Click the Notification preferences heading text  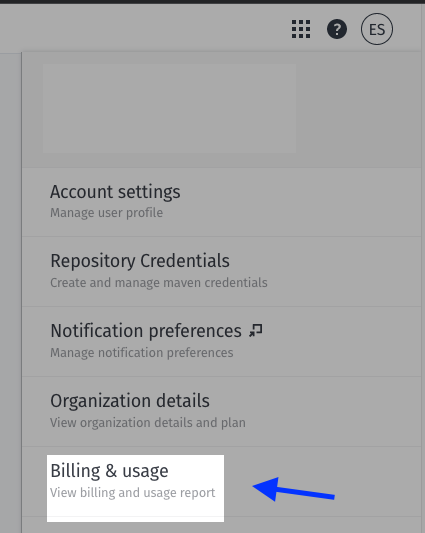(x=146, y=331)
